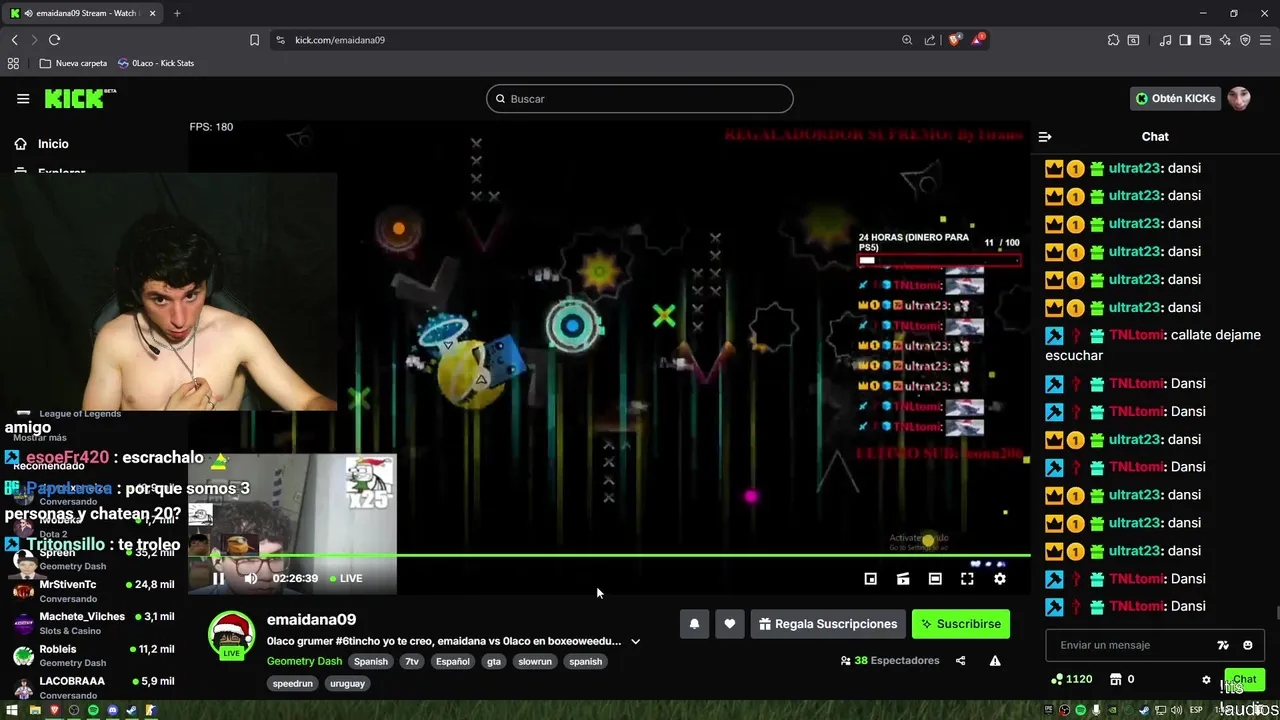Open Leo AI sparkle icon
This screenshot has height=720, width=1280.
pyautogui.click(x=1225, y=40)
